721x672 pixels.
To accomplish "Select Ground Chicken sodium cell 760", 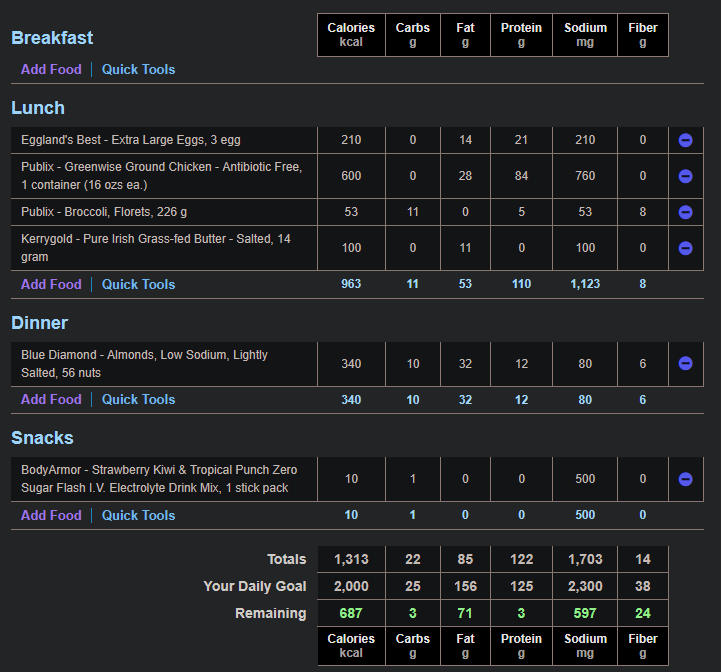I will coord(585,176).
